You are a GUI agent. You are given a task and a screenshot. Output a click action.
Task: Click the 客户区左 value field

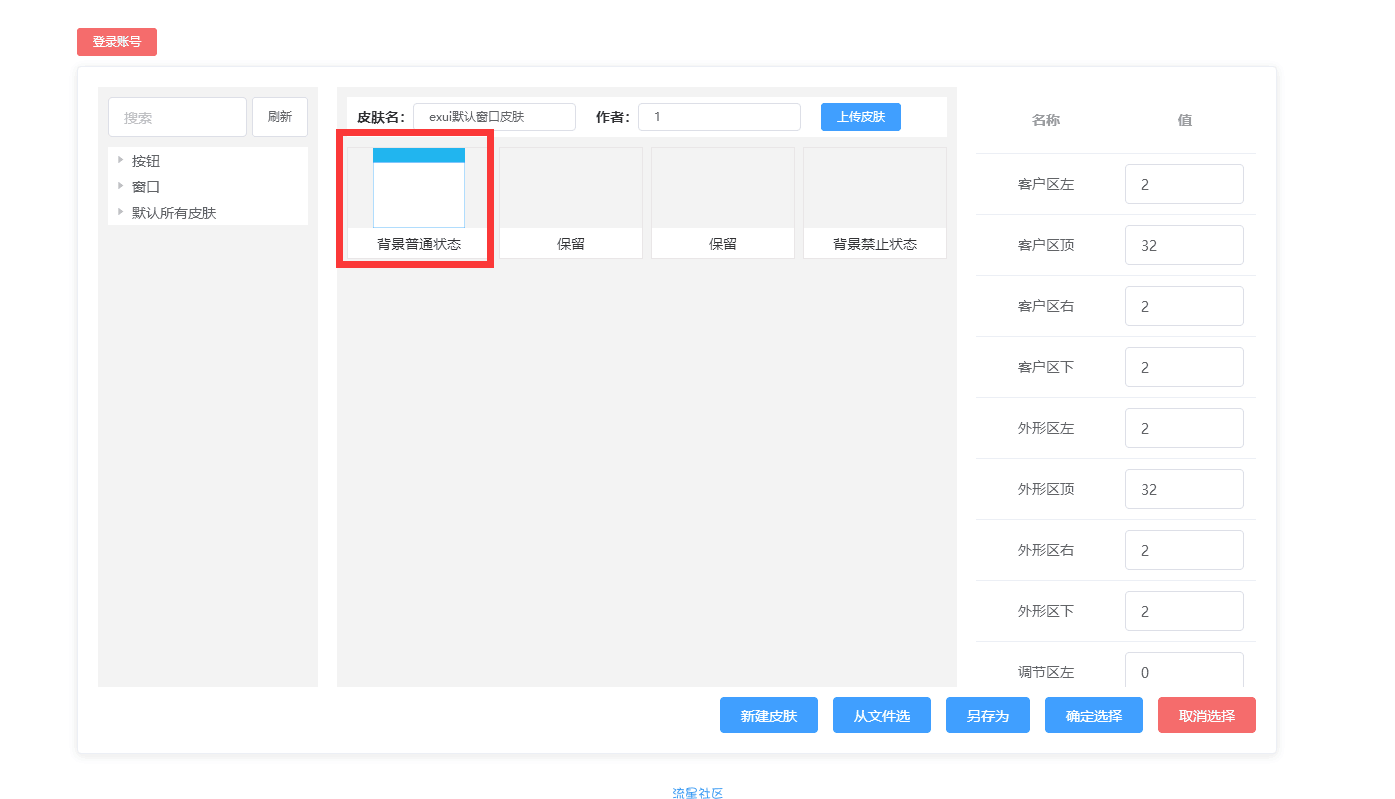click(x=1183, y=185)
